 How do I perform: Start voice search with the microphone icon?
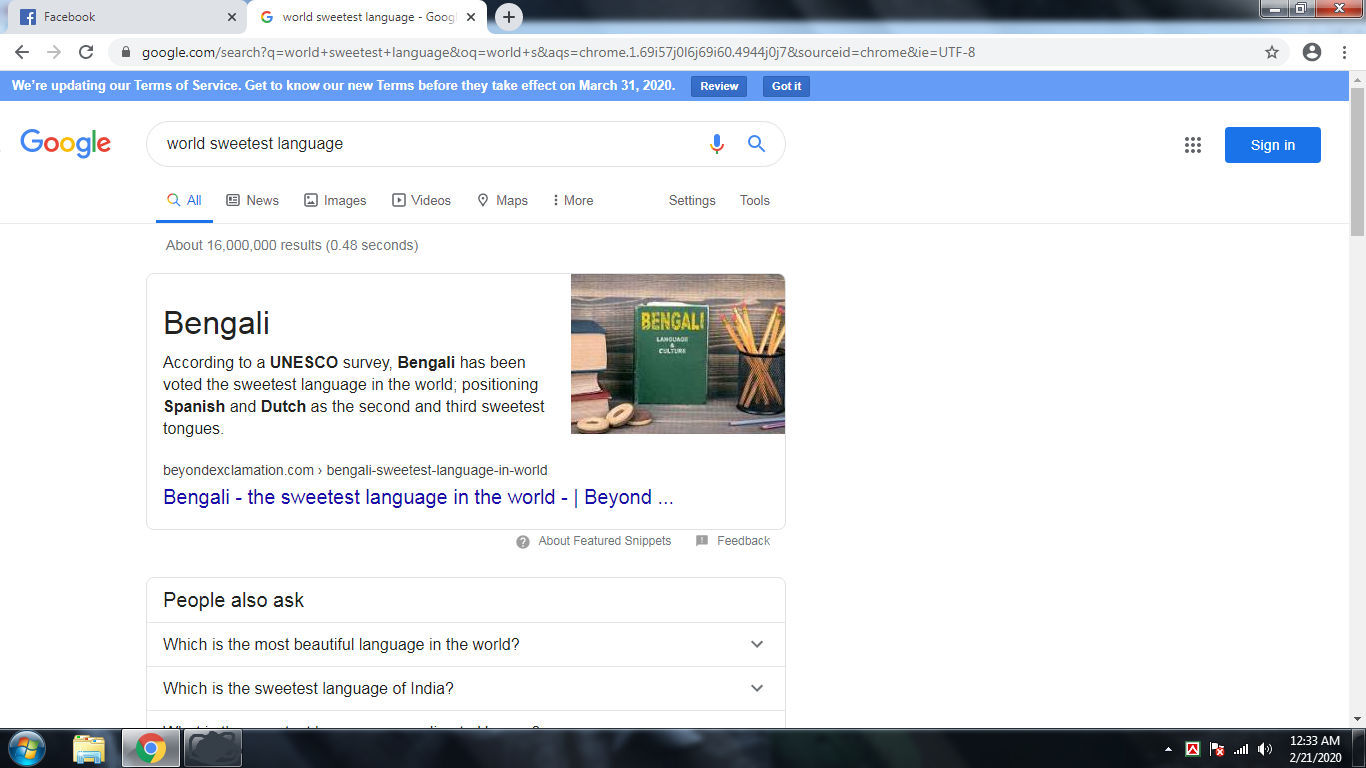coord(716,144)
